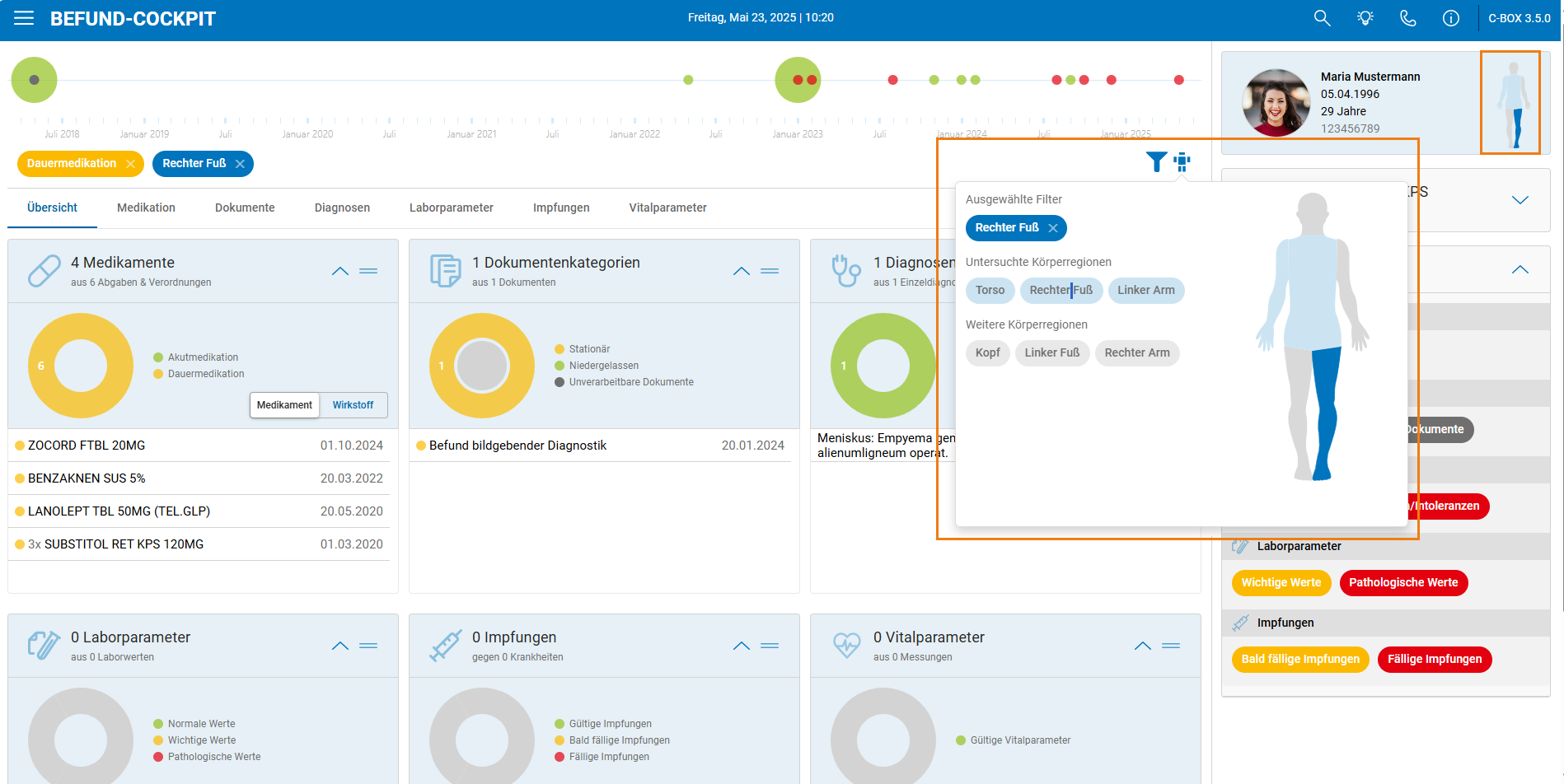
Task: Click the large green timeline marker 2023
Action: (798, 80)
